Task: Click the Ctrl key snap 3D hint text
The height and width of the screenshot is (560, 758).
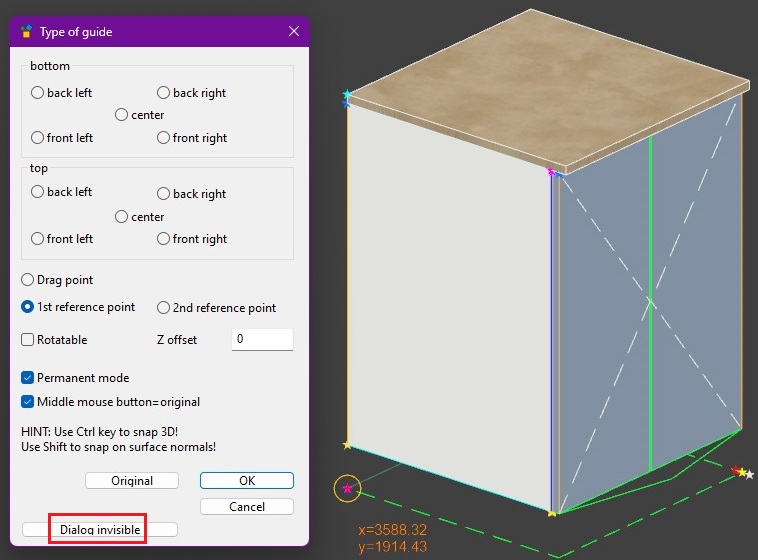Action: pyautogui.click(x=100, y=431)
